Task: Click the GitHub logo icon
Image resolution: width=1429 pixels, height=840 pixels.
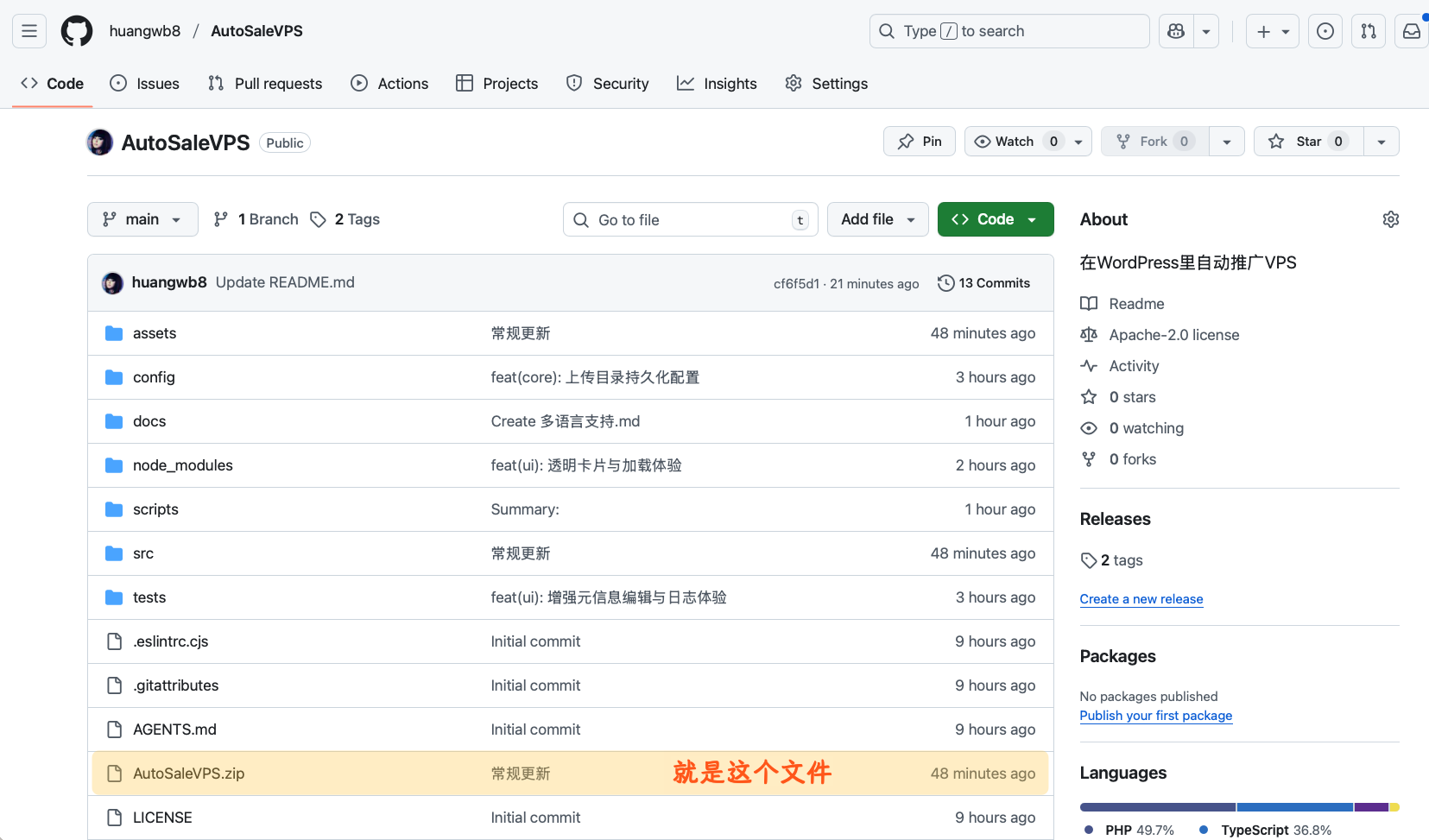Action: (77, 31)
